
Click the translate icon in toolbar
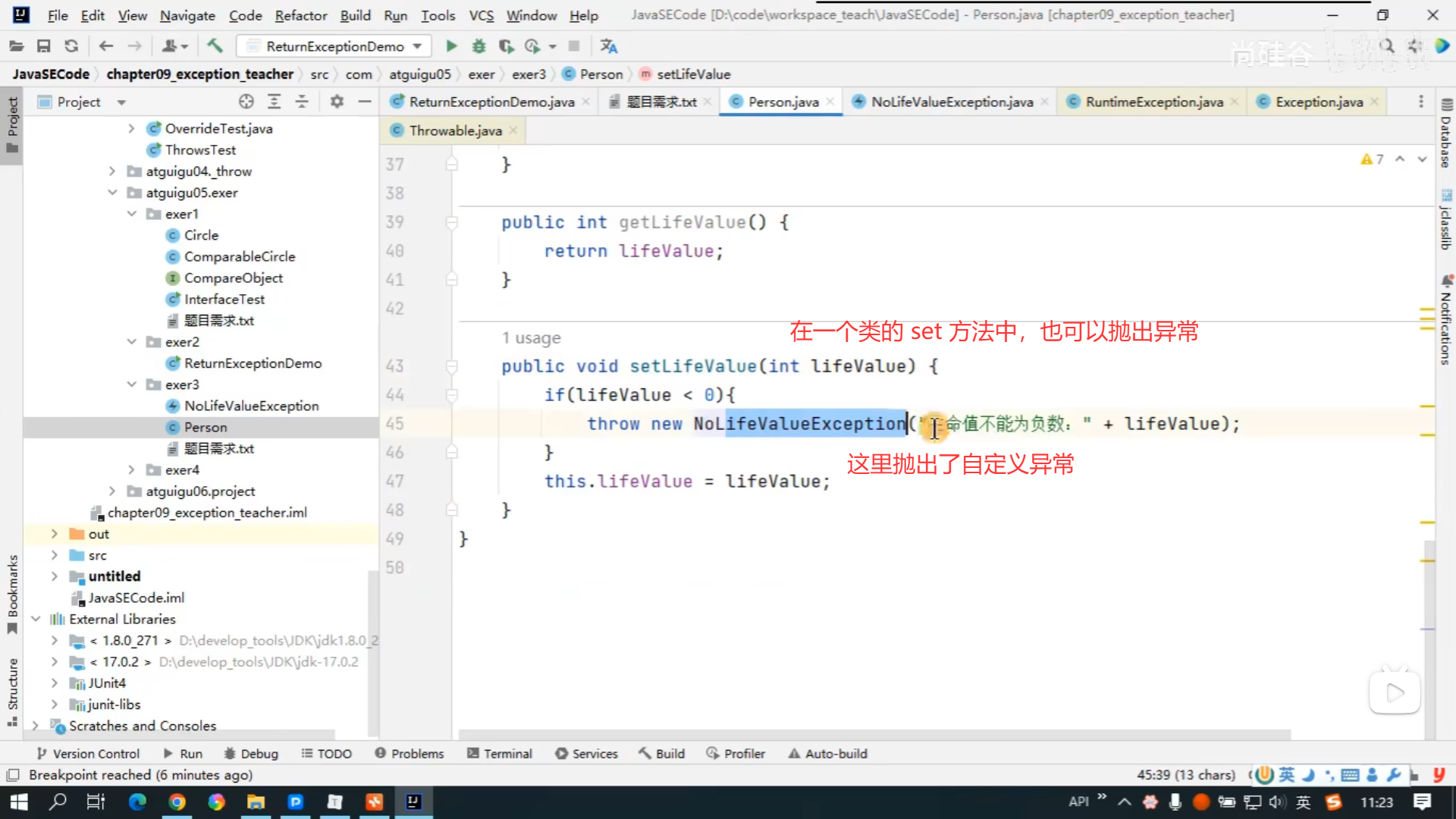608,46
